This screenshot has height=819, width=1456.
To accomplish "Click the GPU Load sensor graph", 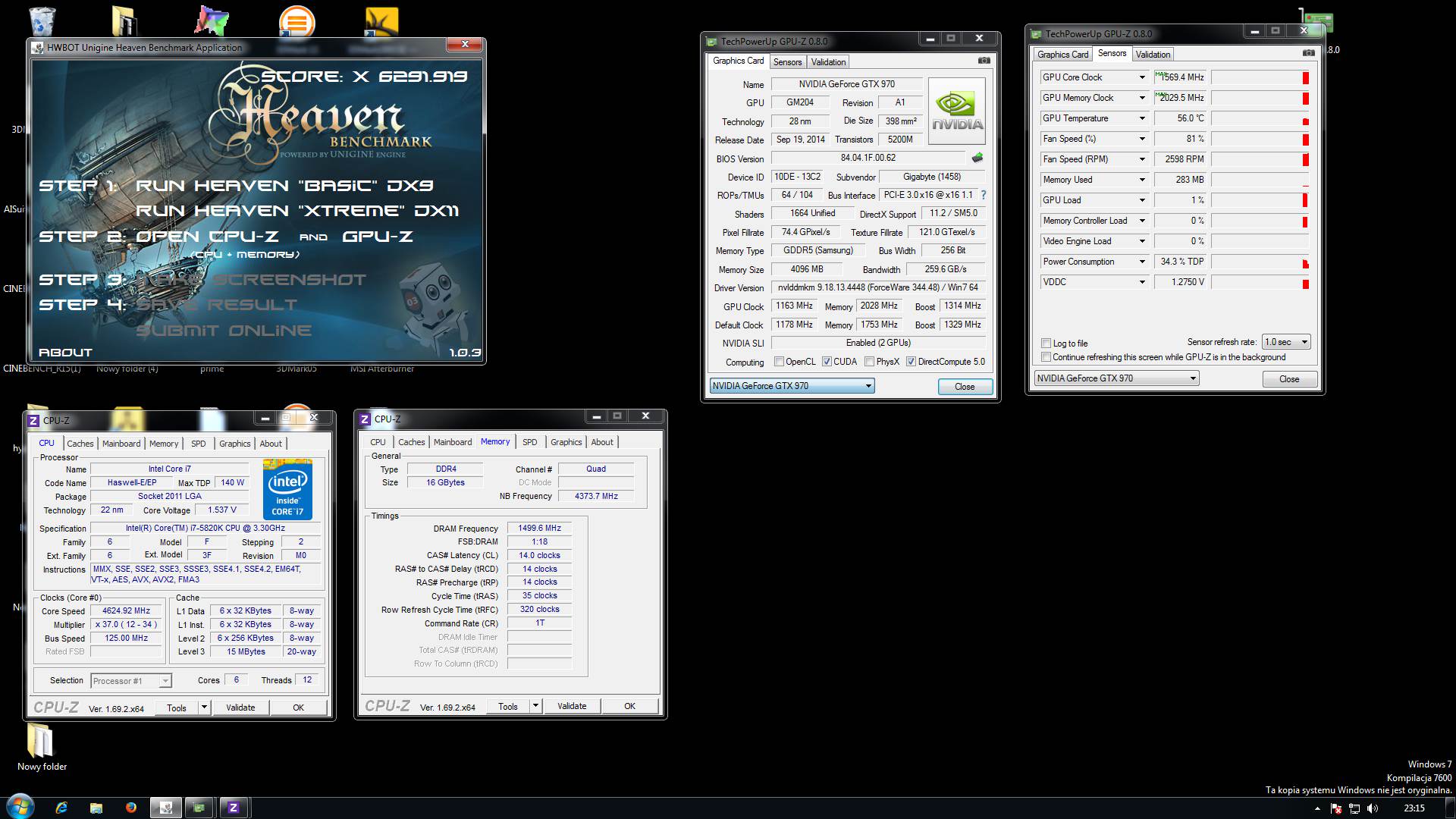I will pos(1260,200).
